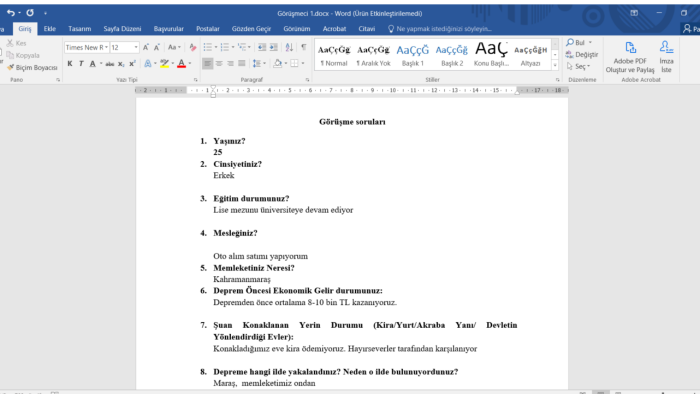Click the 'Ne yapmak istediğinizi söyleyin' search box
Viewport: 700px width, 394px height.
440,29
